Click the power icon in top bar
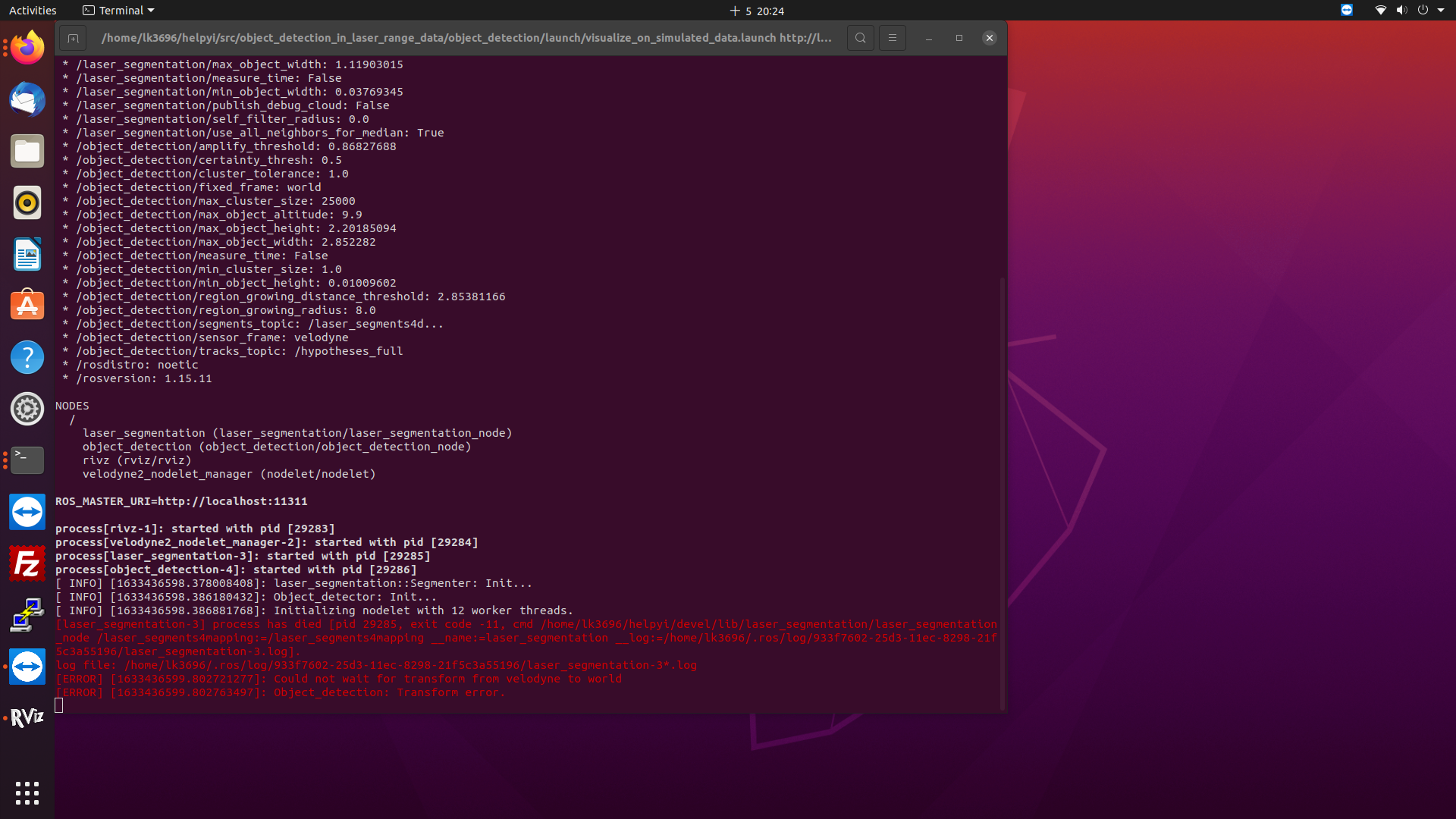 pos(1423,10)
